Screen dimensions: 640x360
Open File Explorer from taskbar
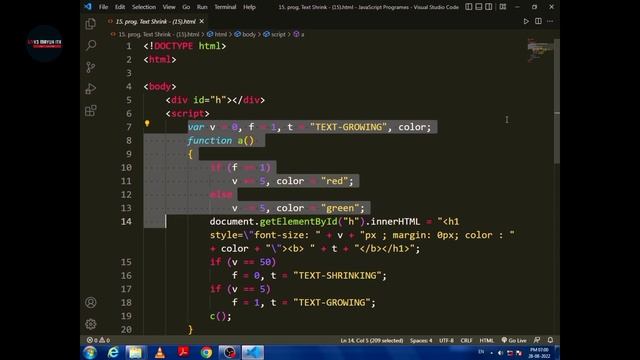(136, 352)
